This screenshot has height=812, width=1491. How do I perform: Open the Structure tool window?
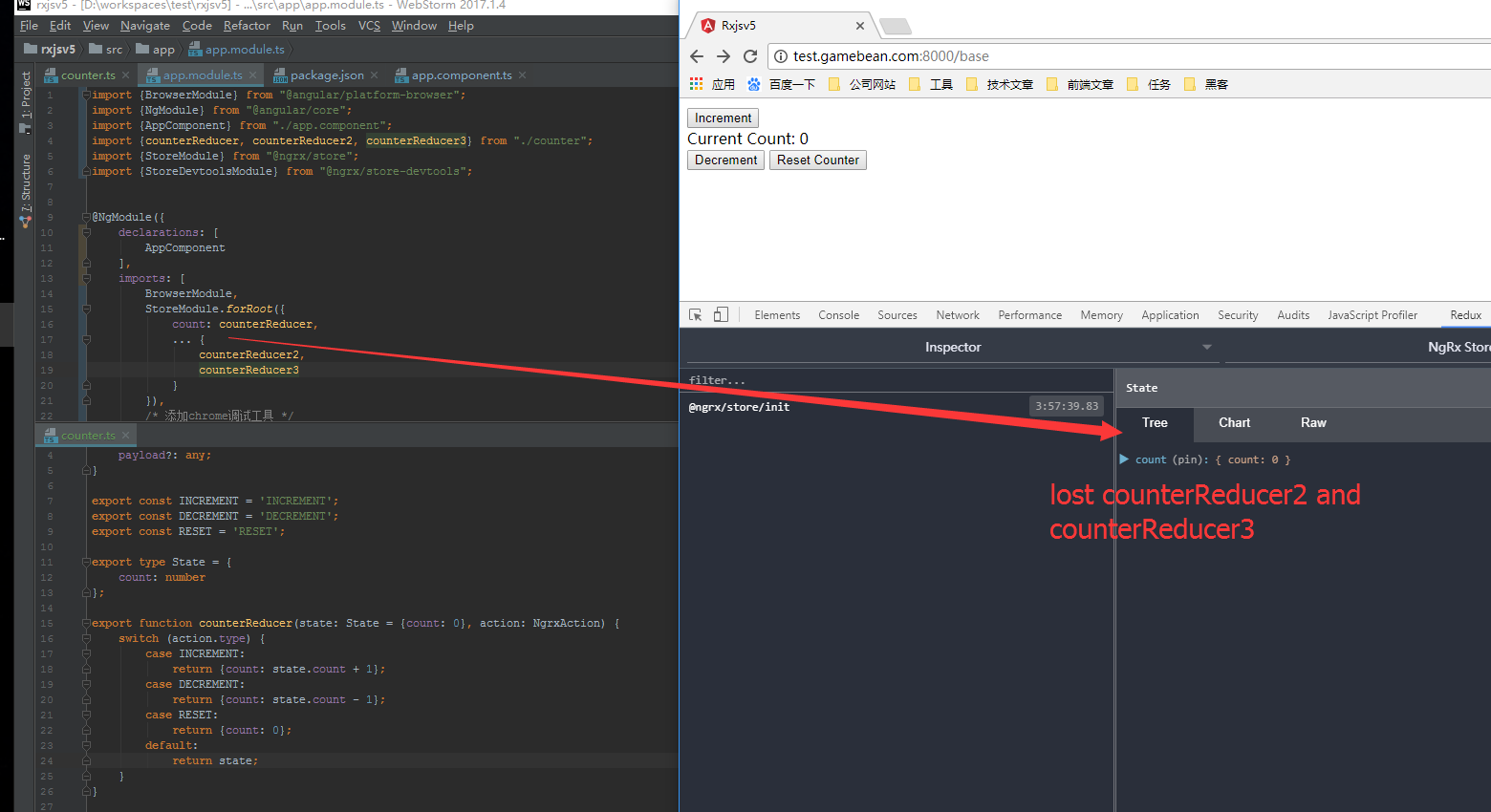click(25, 189)
